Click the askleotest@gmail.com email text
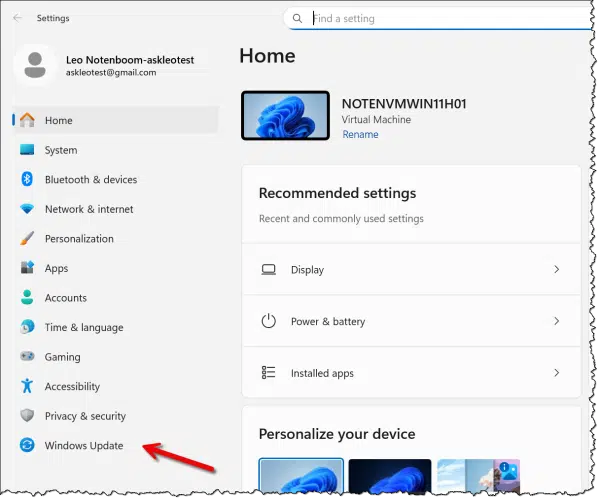The height and width of the screenshot is (500, 600). (111, 73)
